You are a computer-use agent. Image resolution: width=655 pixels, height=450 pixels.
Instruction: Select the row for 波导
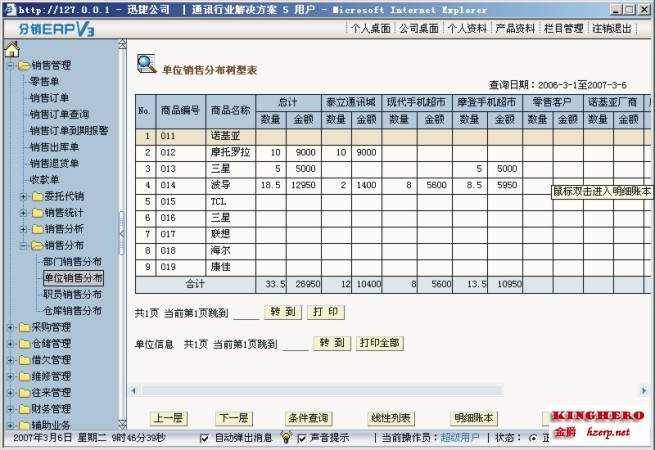393,185
